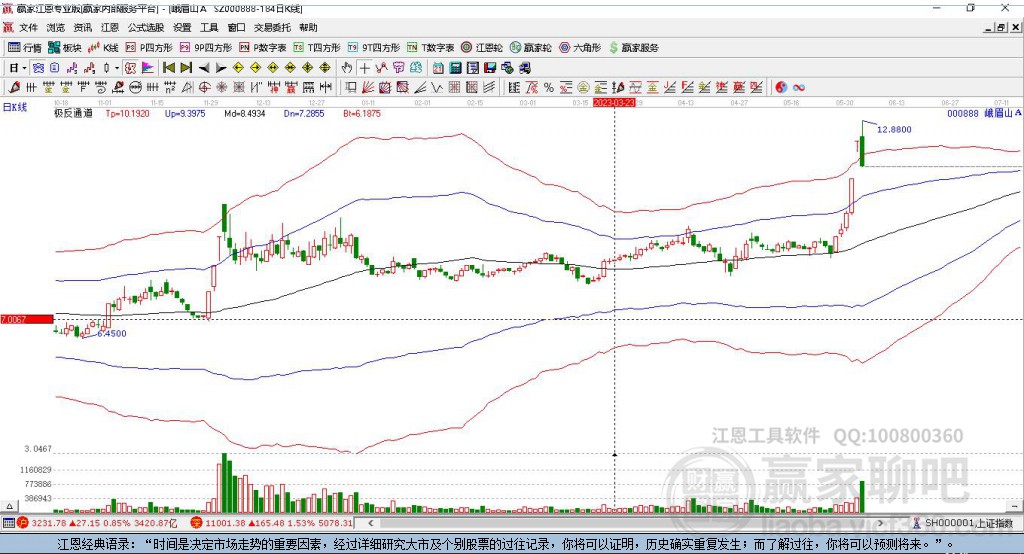Click the infinity symbol icon
This screenshot has width=1024, height=554.
799,87
